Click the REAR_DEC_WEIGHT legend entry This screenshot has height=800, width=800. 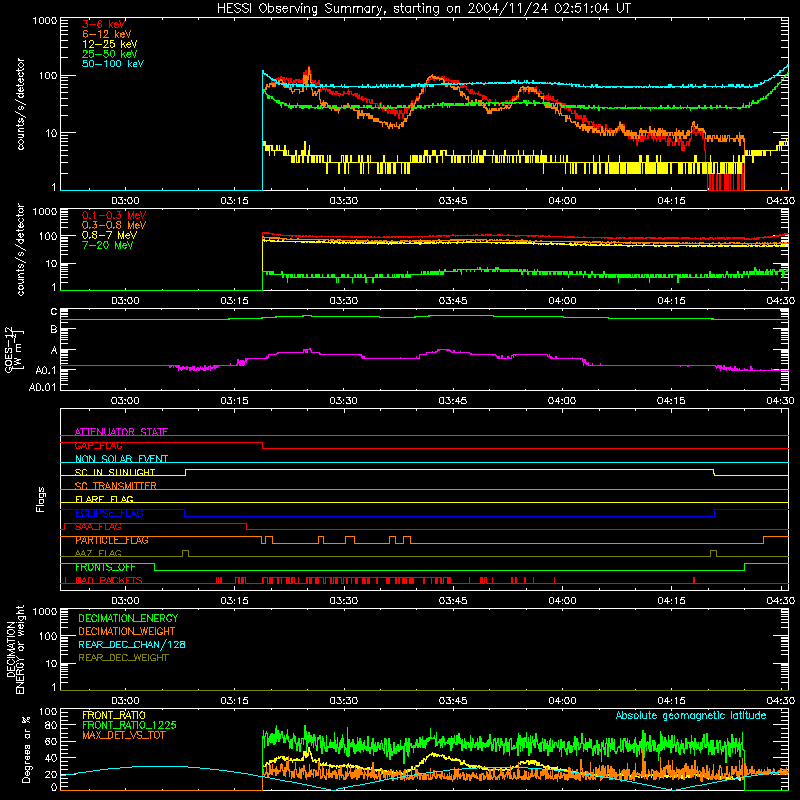(123, 658)
